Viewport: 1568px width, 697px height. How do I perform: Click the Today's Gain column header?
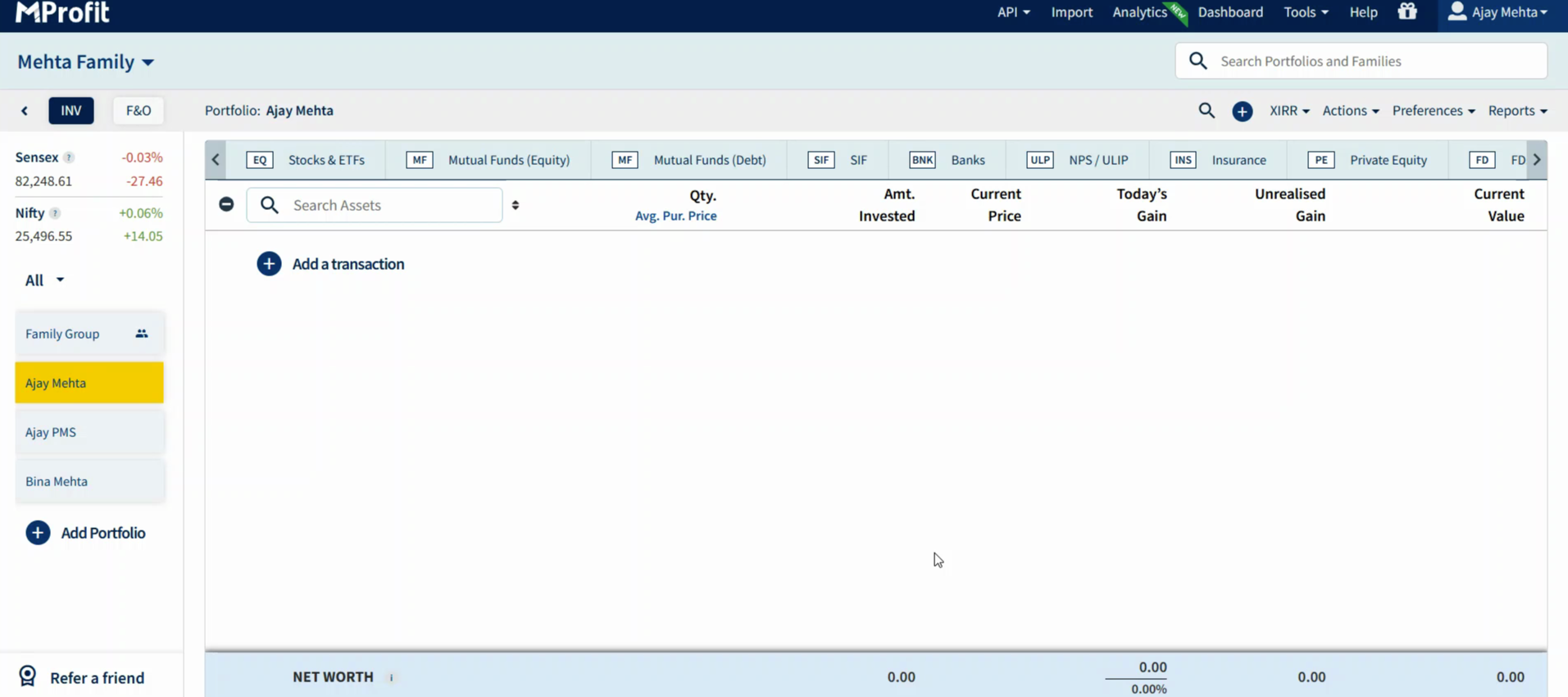(1142, 205)
